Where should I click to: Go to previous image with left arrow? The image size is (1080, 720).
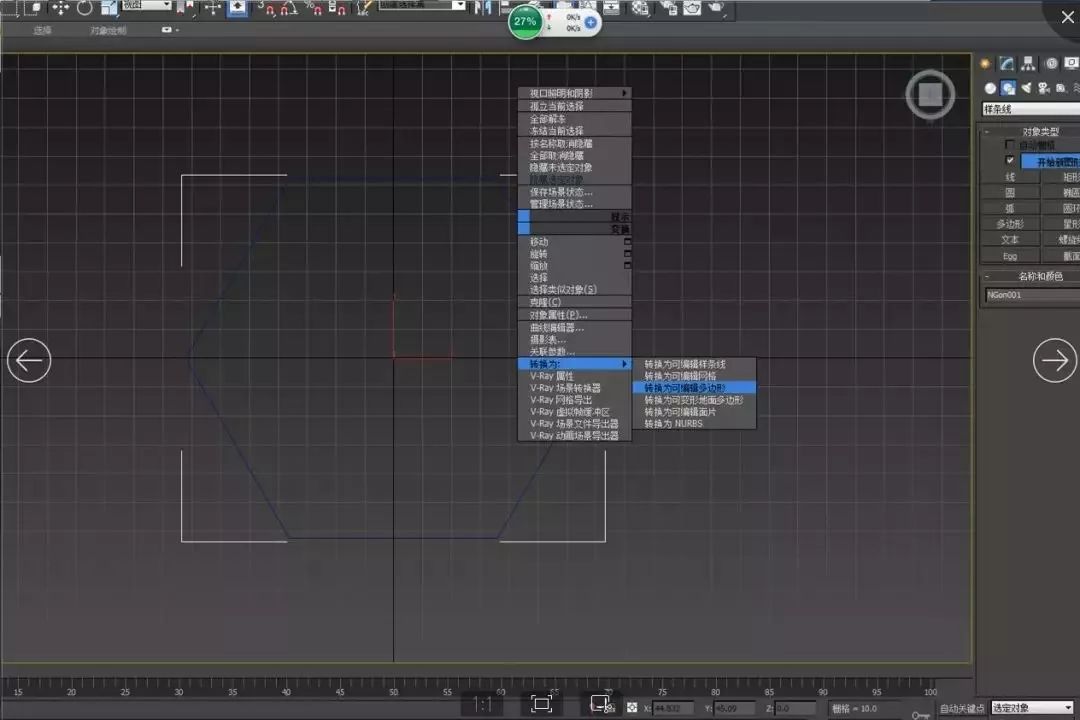[29, 360]
